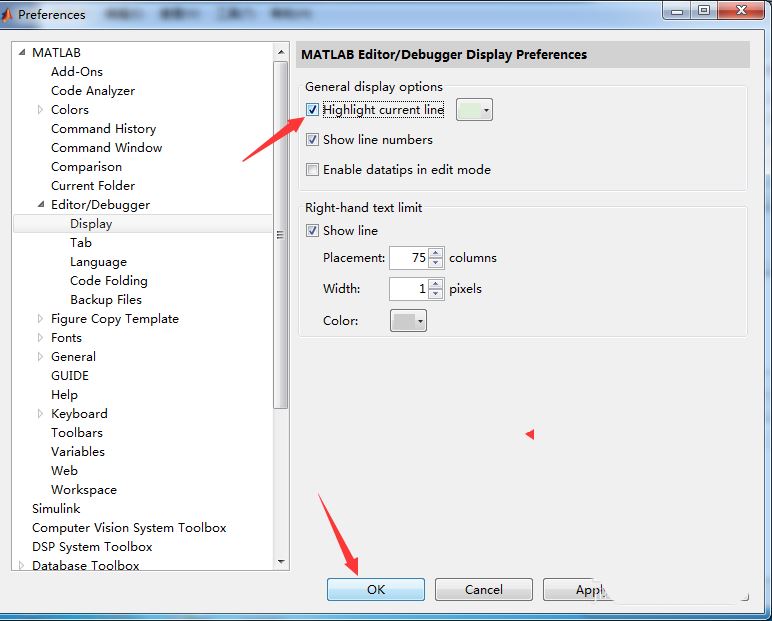This screenshot has width=772, height=621.
Task: Decrease the Placement columns value
Action: click(436, 263)
